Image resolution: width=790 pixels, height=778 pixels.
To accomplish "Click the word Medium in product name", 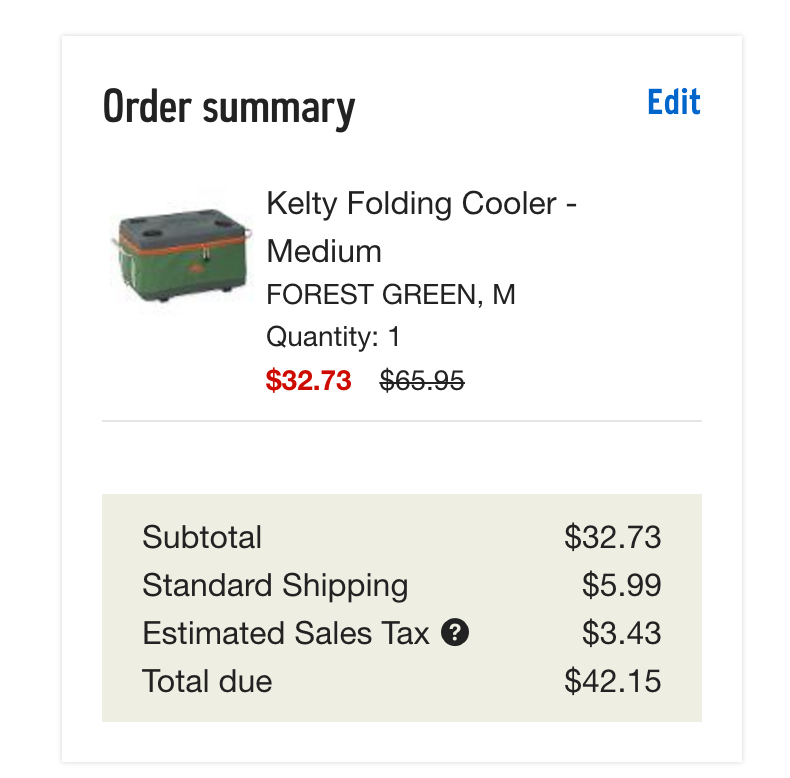I will 324,251.
